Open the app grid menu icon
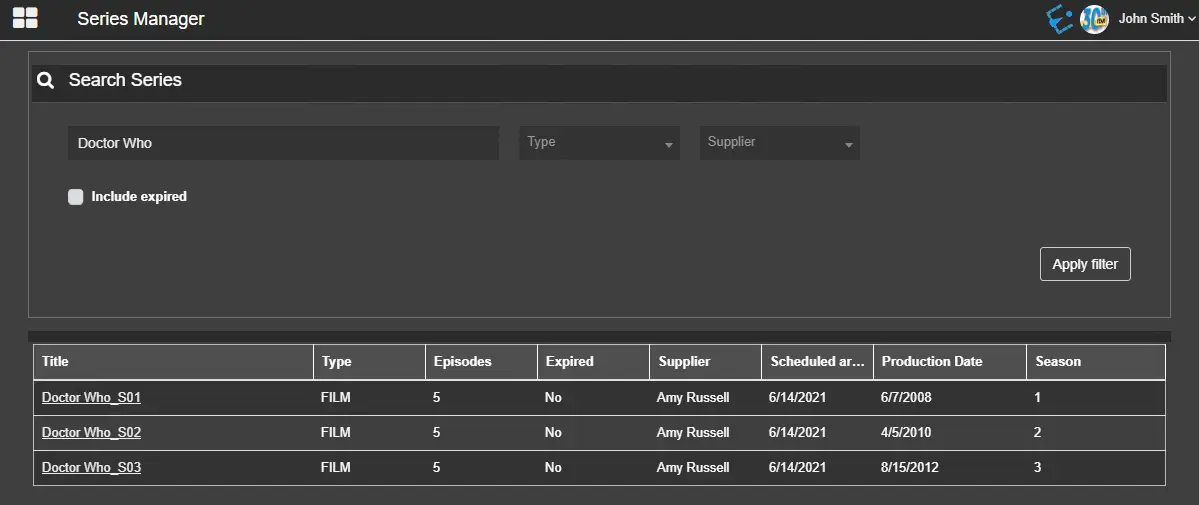Image resolution: width=1199 pixels, height=505 pixels. point(25,18)
